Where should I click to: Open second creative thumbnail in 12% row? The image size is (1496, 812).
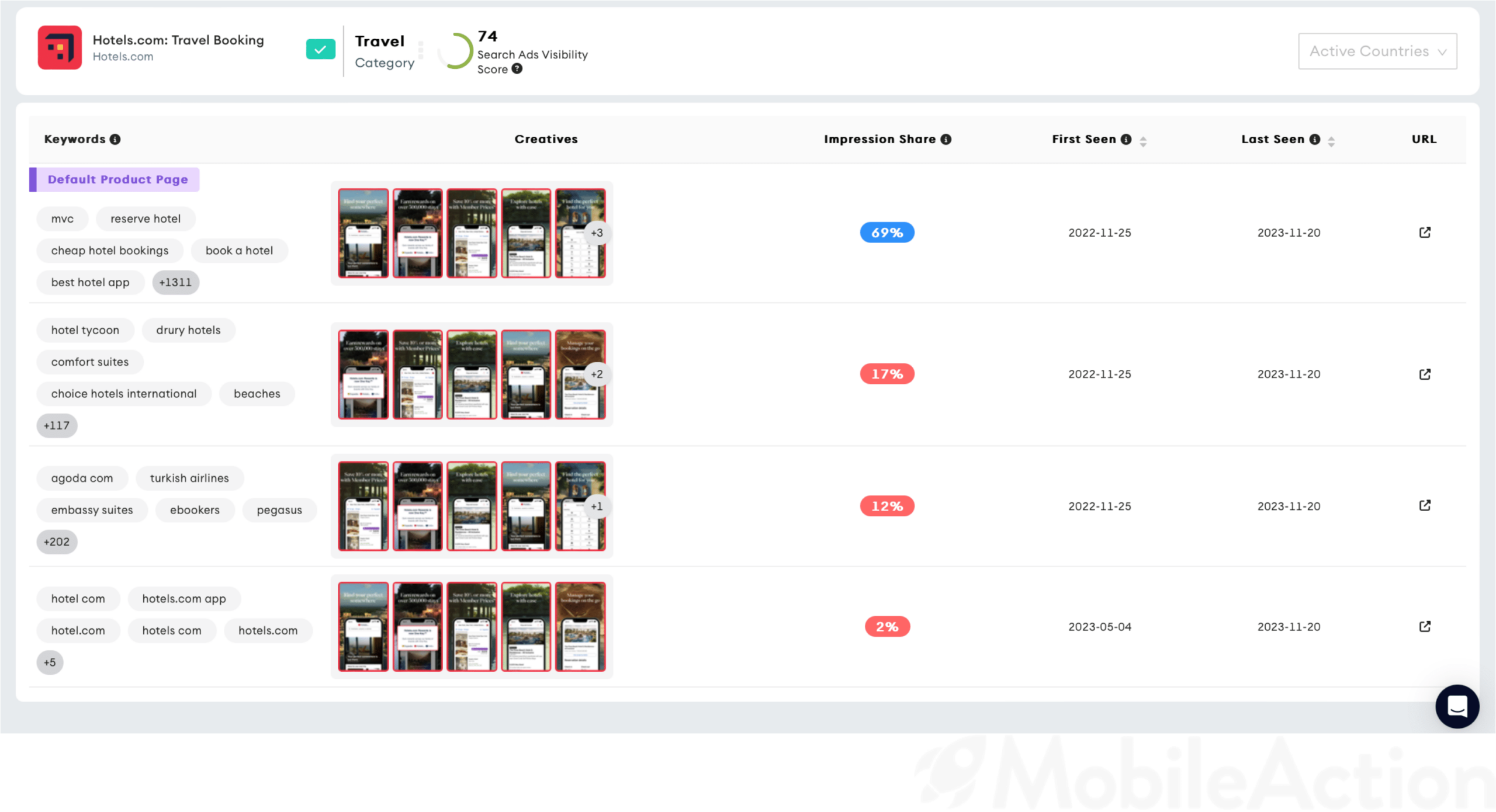(418, 506)
